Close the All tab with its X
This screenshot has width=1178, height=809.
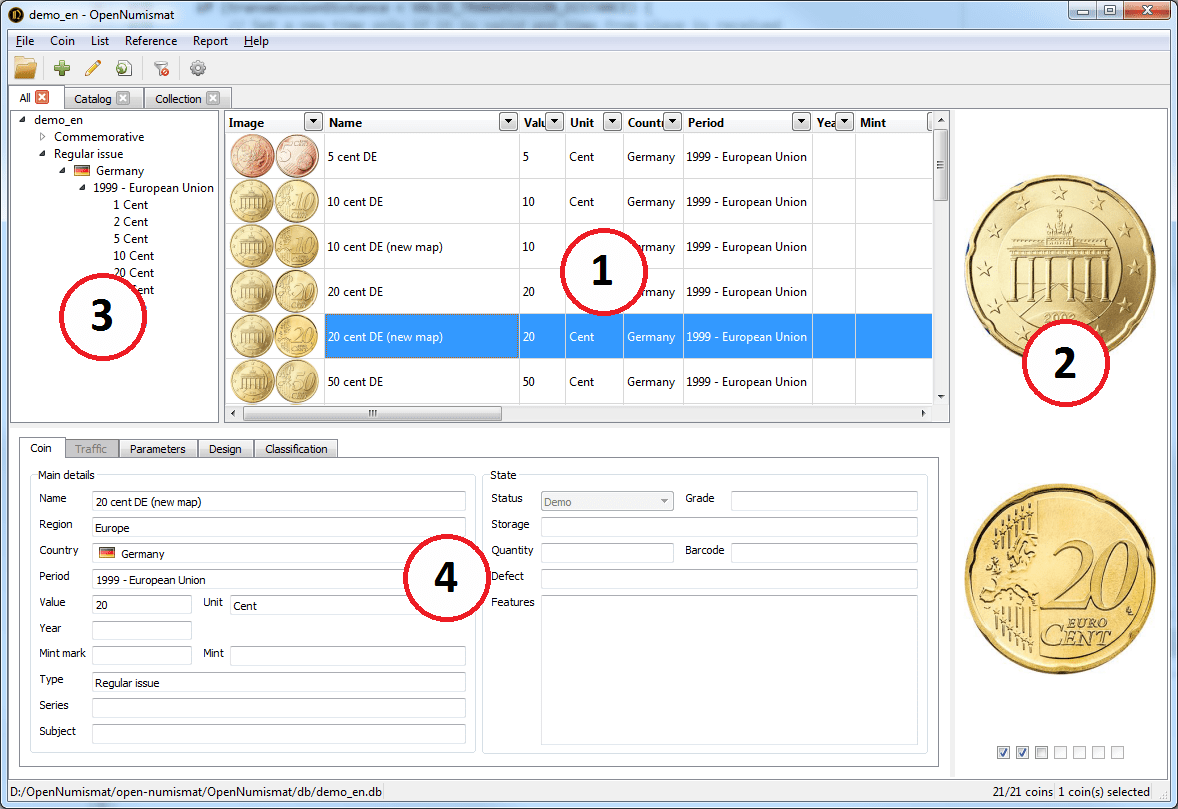[x=42, y=98]
